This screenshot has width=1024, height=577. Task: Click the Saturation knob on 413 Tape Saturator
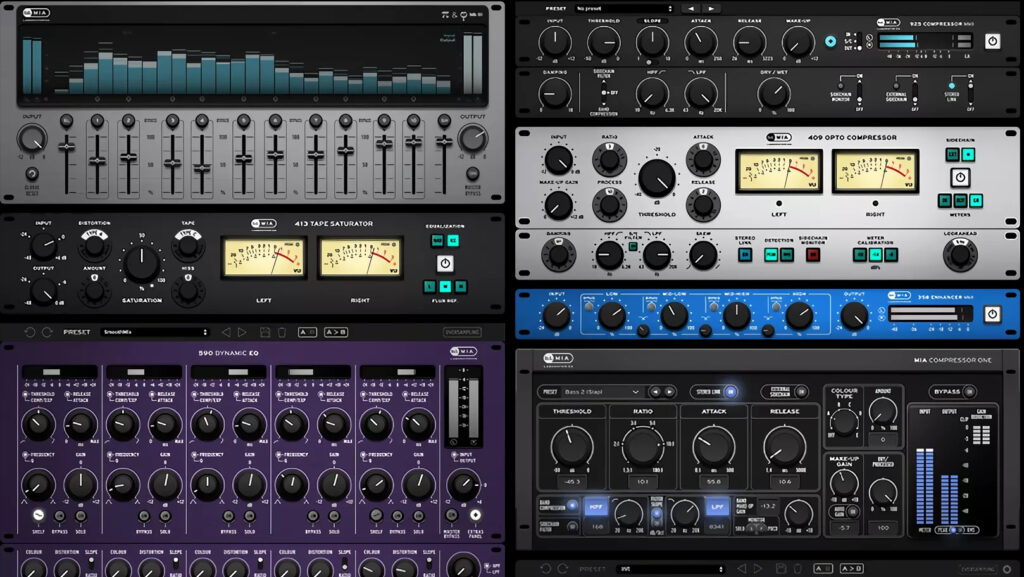pyautogui.click(x=142, y=264)
